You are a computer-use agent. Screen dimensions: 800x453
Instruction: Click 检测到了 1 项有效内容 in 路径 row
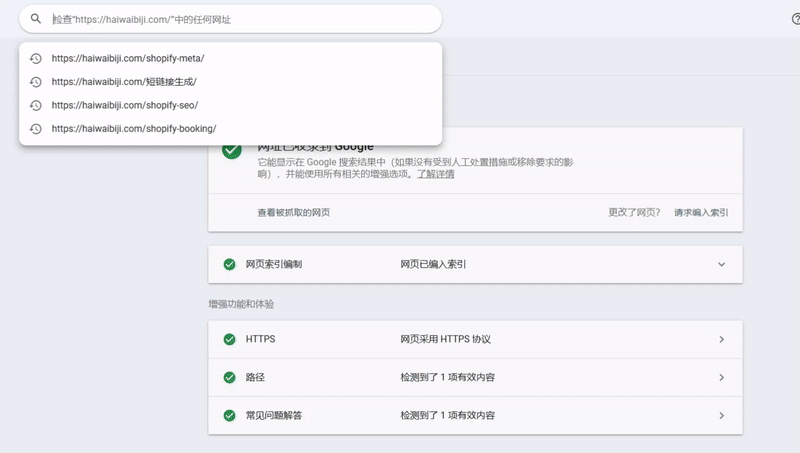point(447,378)
